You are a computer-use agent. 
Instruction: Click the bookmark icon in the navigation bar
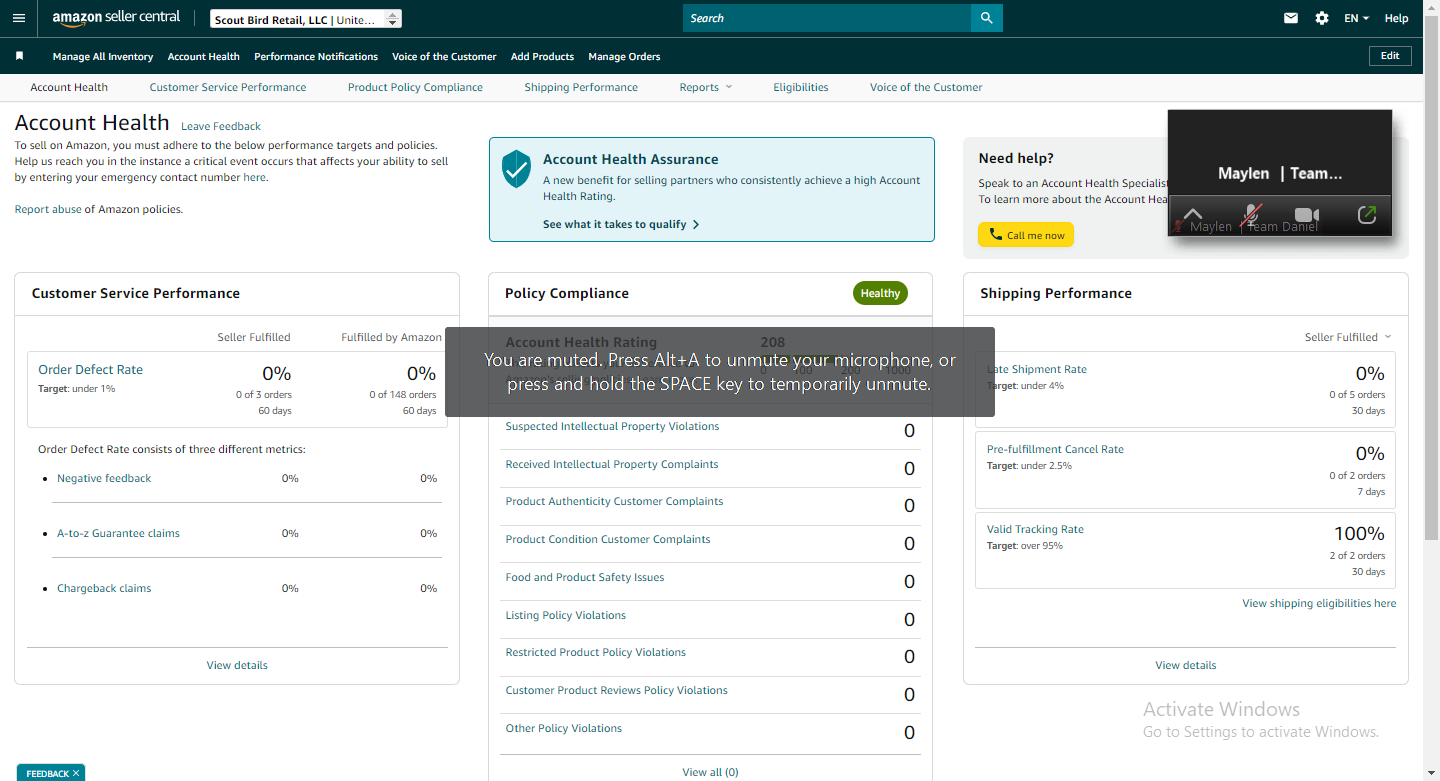(20, 56)
